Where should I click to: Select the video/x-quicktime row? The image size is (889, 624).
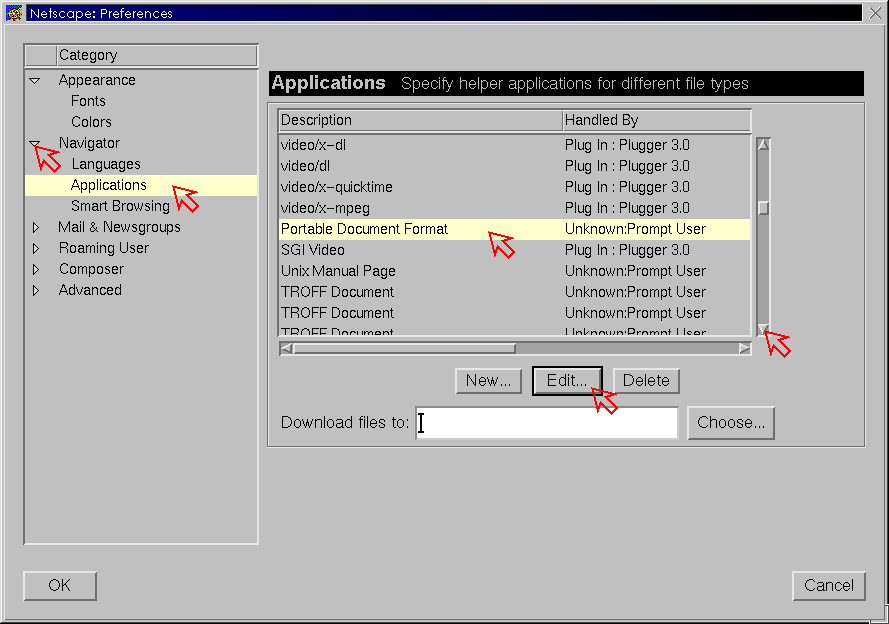pyautogui.click(x=514, y=187)
